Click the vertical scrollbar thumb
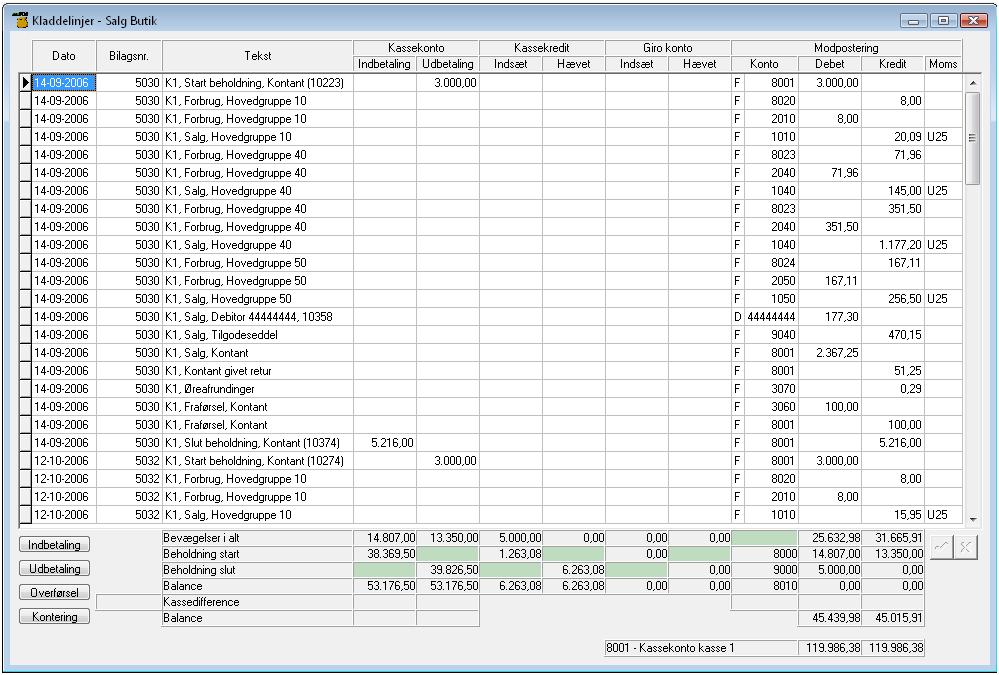Screen dimensions: 999x675 click(x=971, y=138)
